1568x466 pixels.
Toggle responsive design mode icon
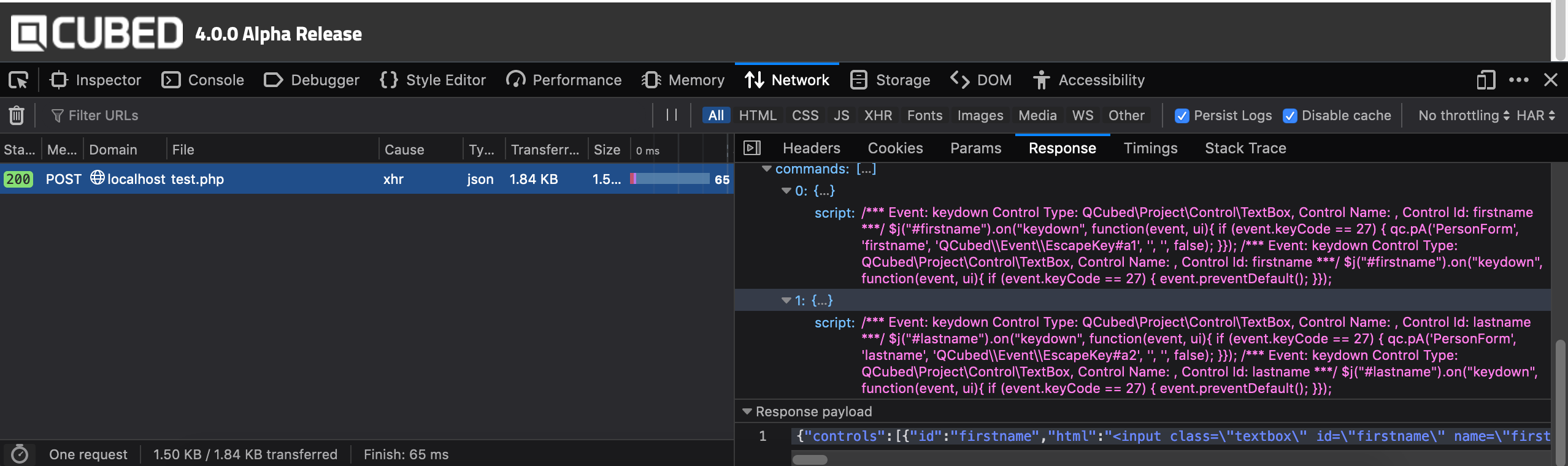click(1486, 80)
